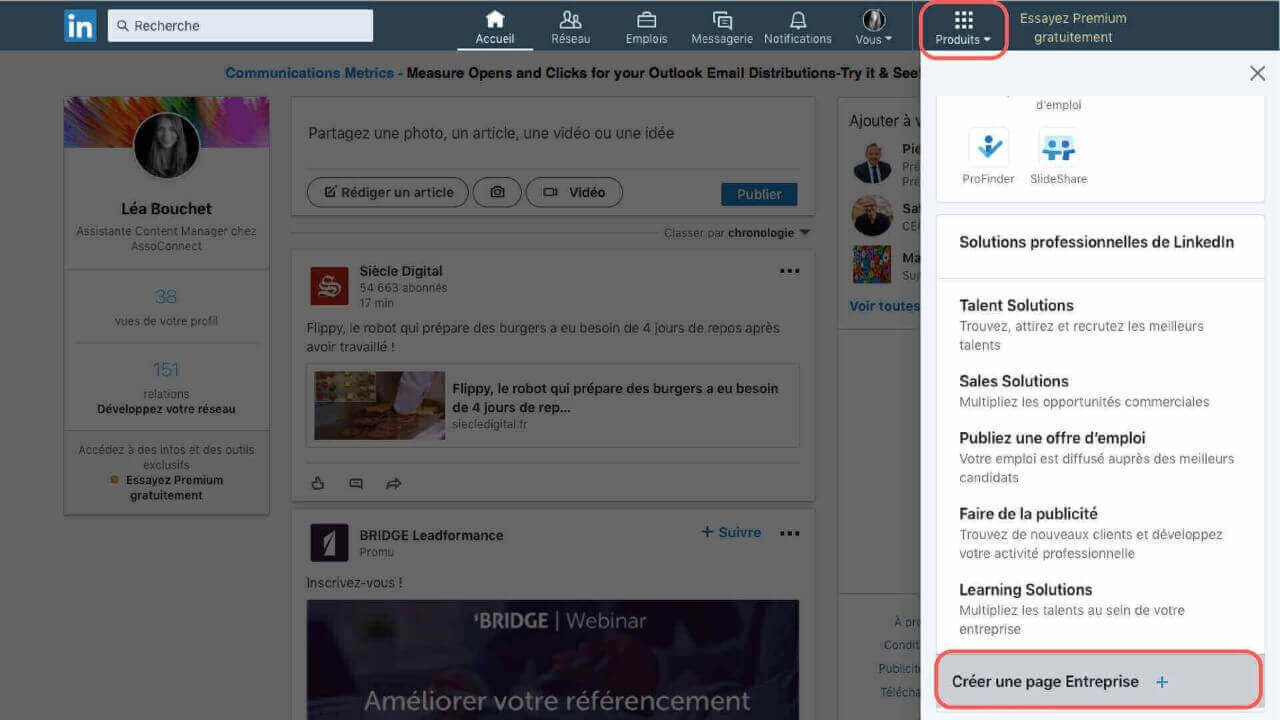
Task: Click the share arrow under Siècle Digital's post
Action: pyautogui.click(x=393, y=483)
